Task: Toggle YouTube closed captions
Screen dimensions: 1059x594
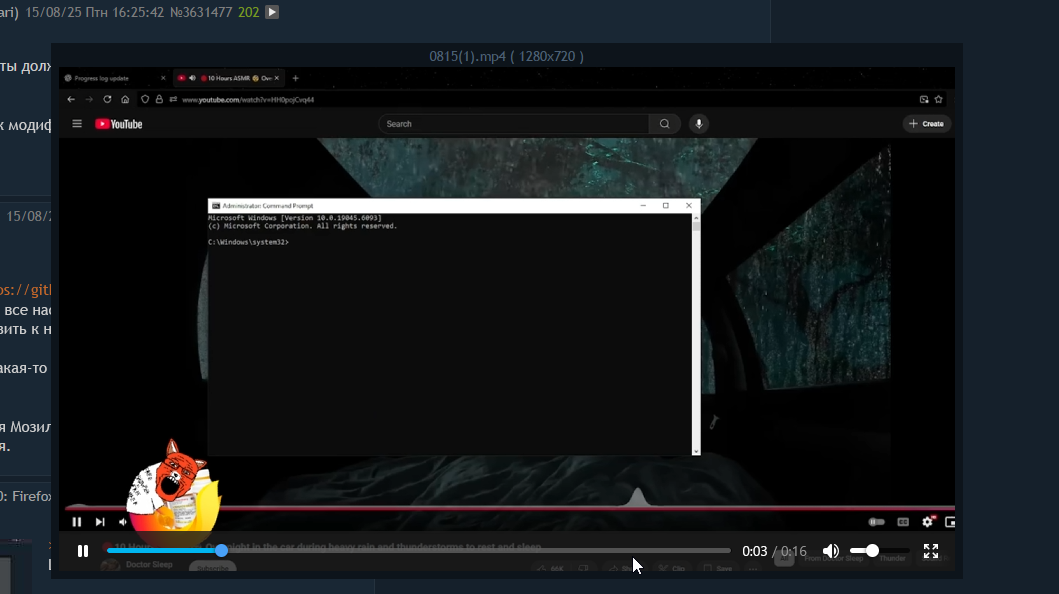Action: [903, 522]
